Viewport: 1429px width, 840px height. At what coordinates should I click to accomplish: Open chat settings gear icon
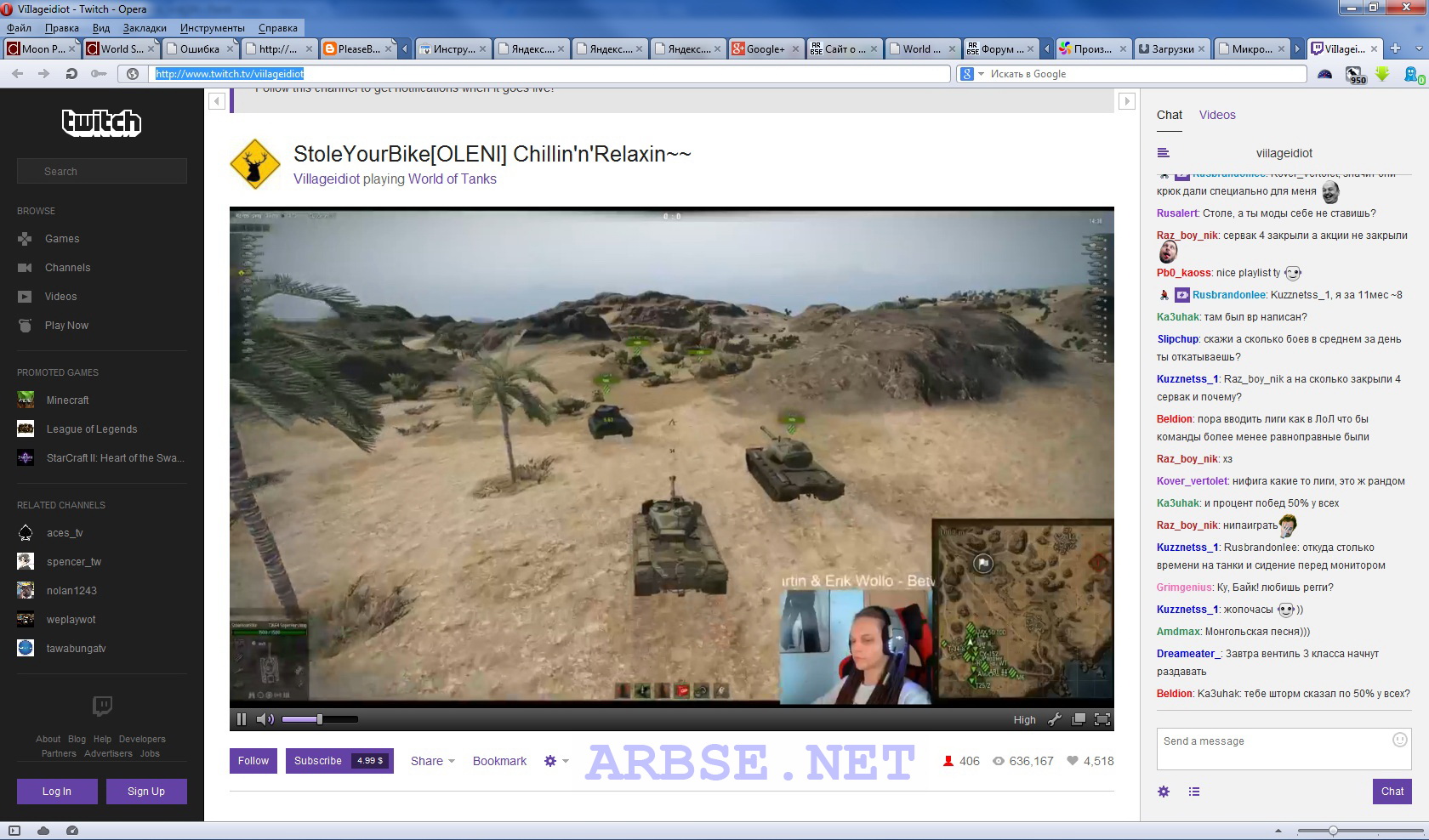coord(1164,792)
